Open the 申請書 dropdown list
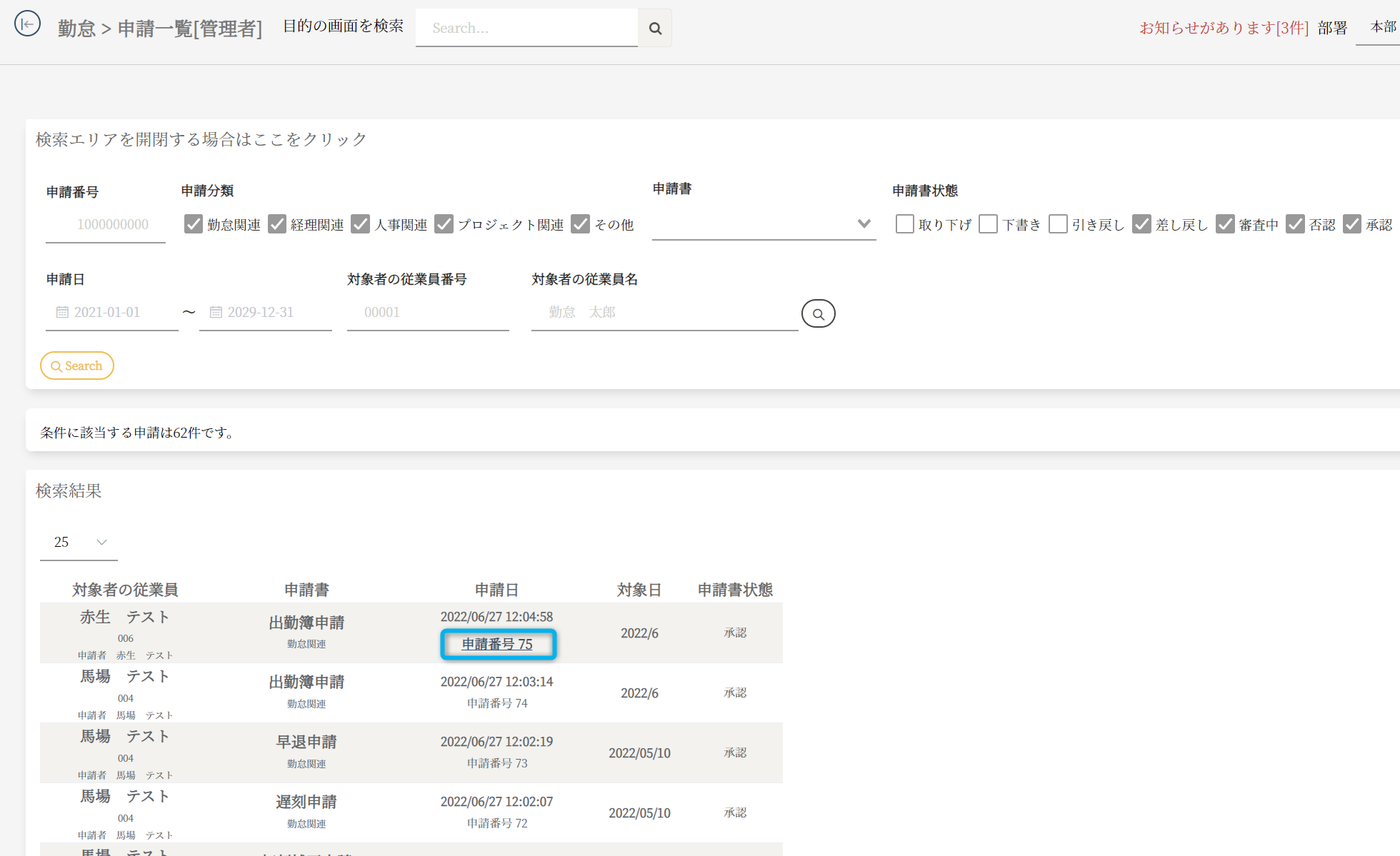 pos(764,224)
